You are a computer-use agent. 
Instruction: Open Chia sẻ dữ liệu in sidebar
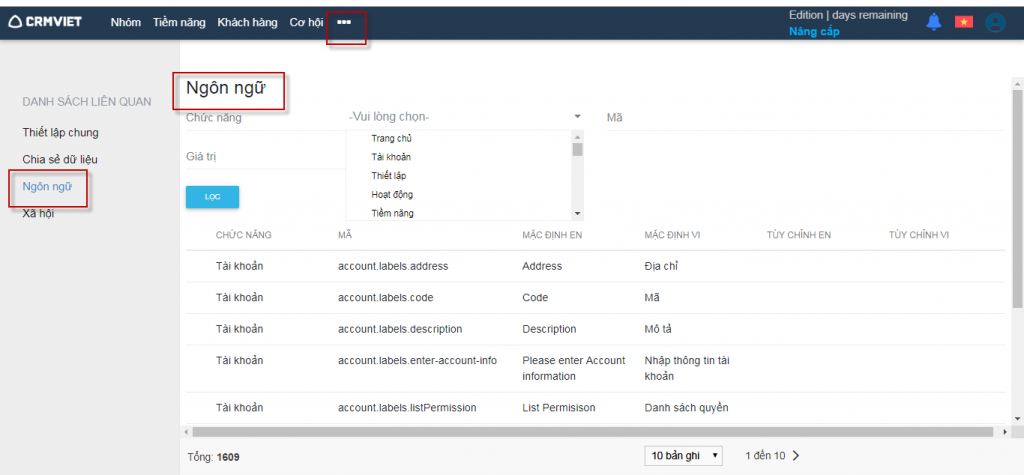60,159
